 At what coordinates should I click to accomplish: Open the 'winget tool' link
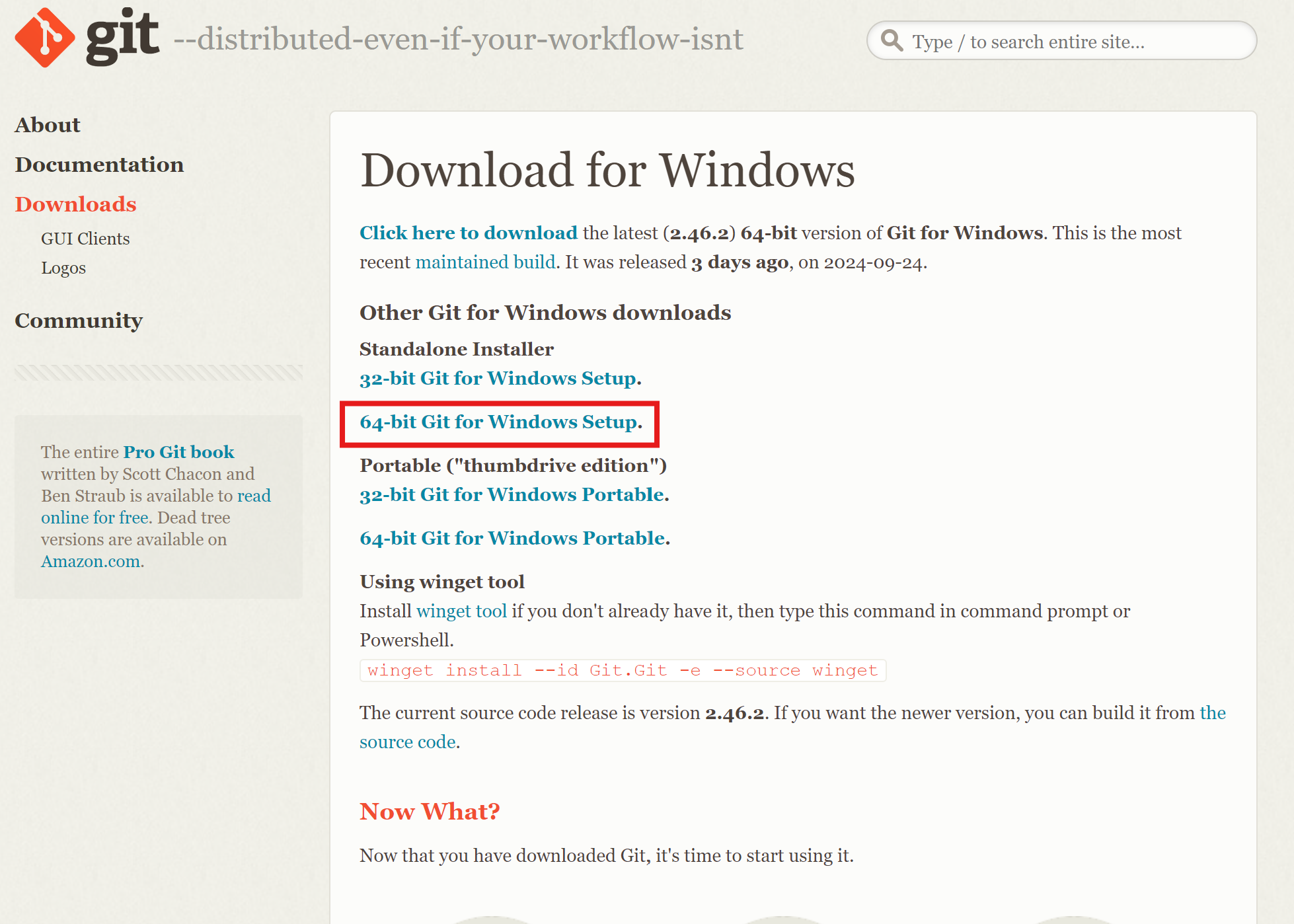coord(461,611)
